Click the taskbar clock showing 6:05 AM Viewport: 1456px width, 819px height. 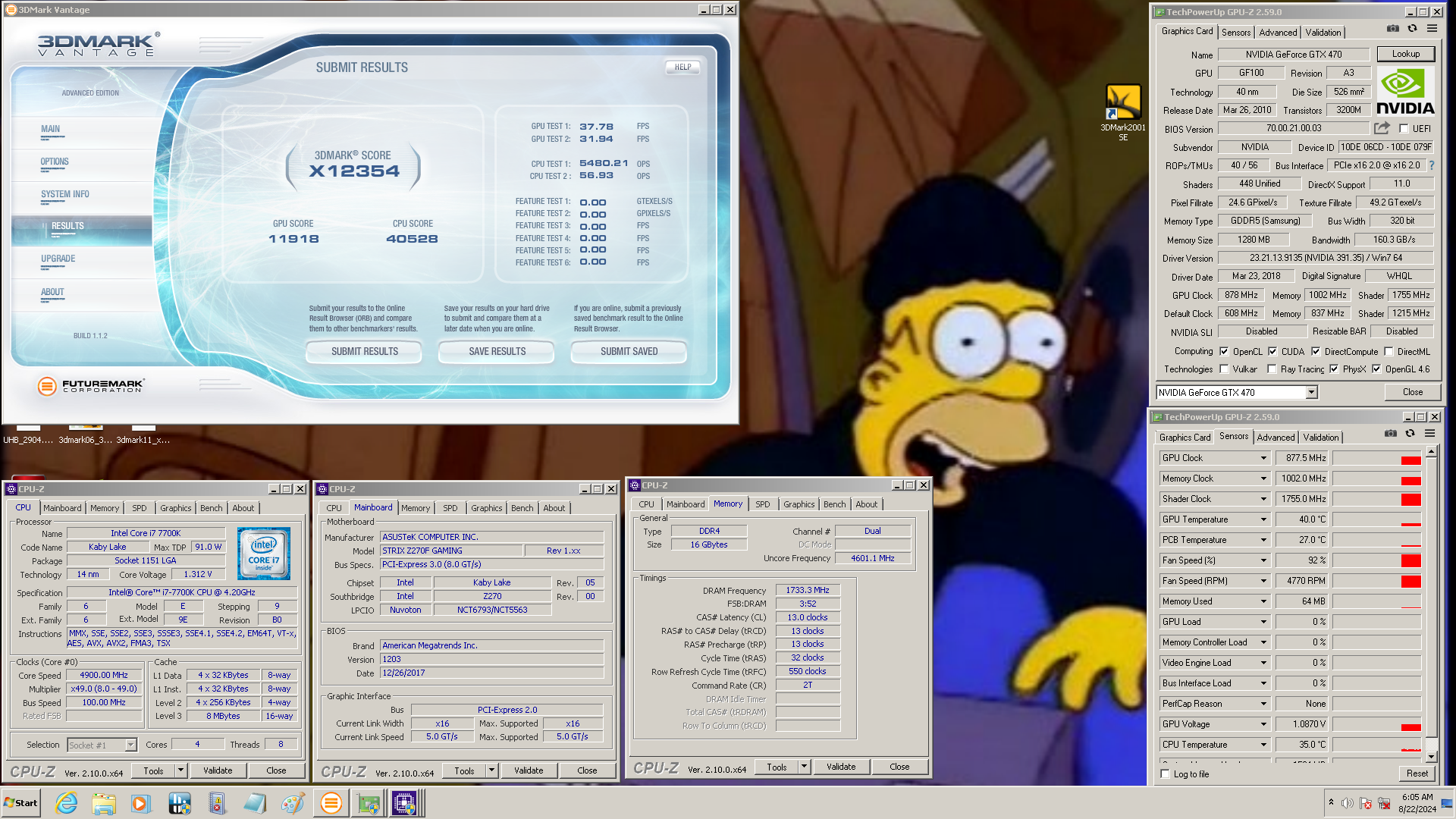(x=1417, y=803)
